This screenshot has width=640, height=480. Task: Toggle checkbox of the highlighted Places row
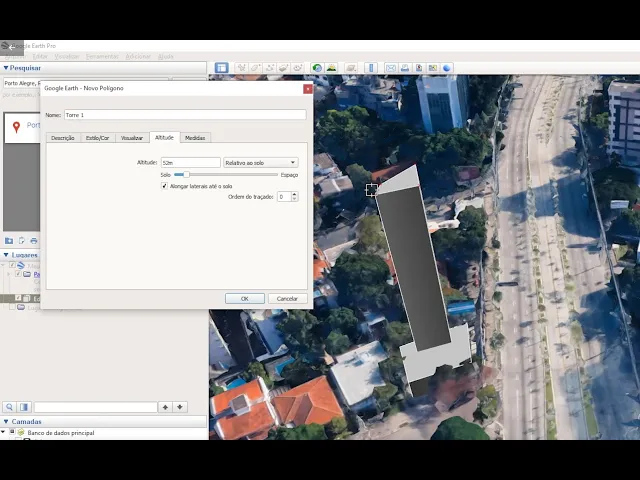pos(18,298)
